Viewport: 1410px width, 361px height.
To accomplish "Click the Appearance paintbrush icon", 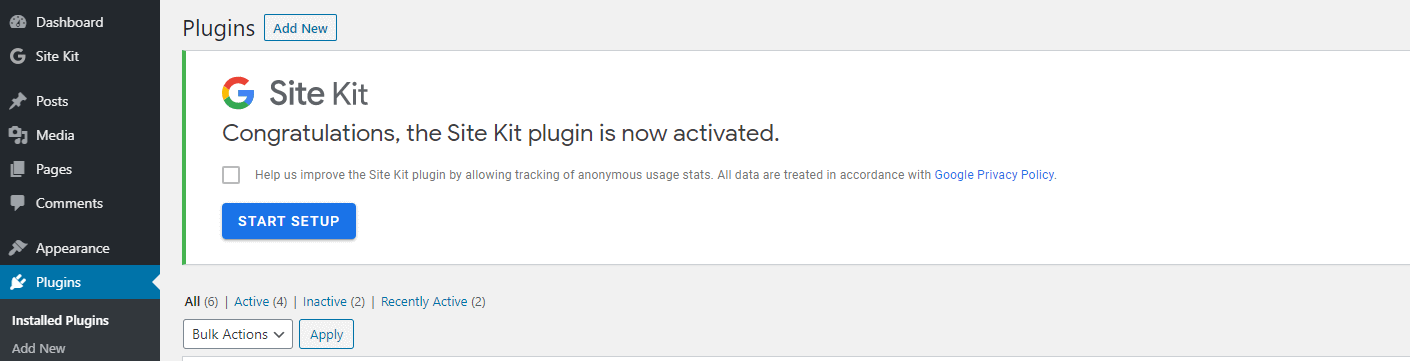I will [x=17, y=248].
